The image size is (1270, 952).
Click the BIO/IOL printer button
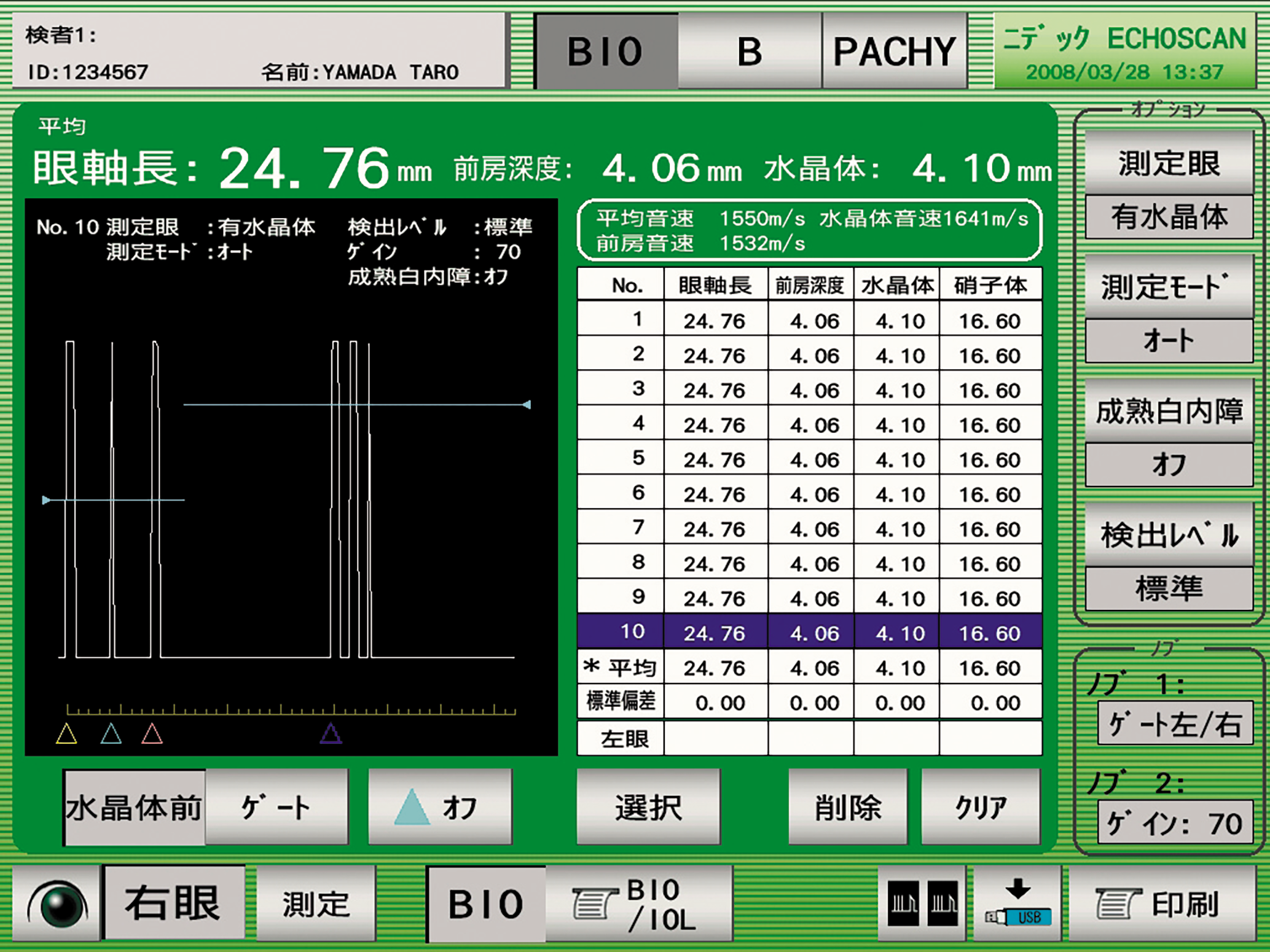639,903
